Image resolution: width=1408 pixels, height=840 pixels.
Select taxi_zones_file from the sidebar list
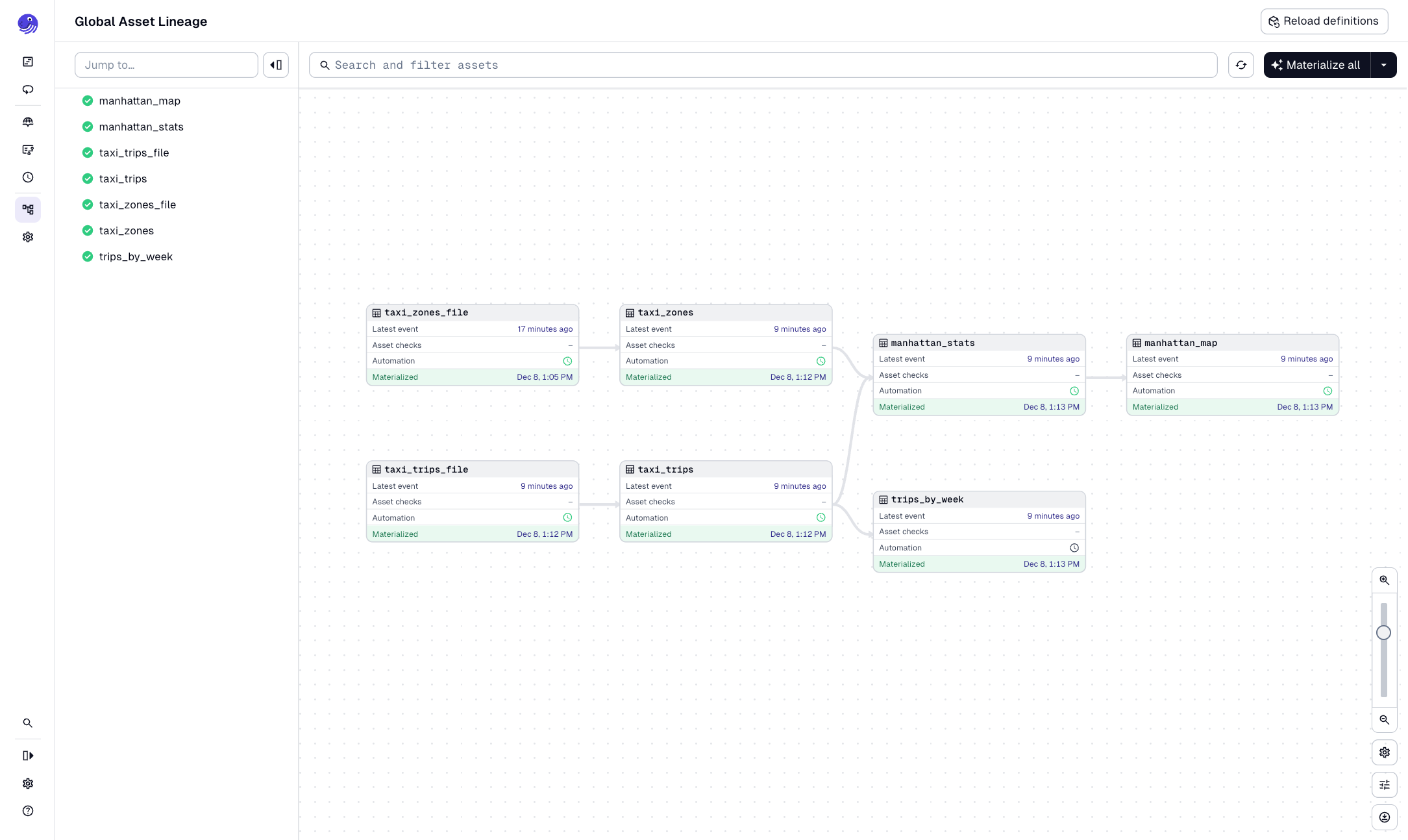coord(137,204)
